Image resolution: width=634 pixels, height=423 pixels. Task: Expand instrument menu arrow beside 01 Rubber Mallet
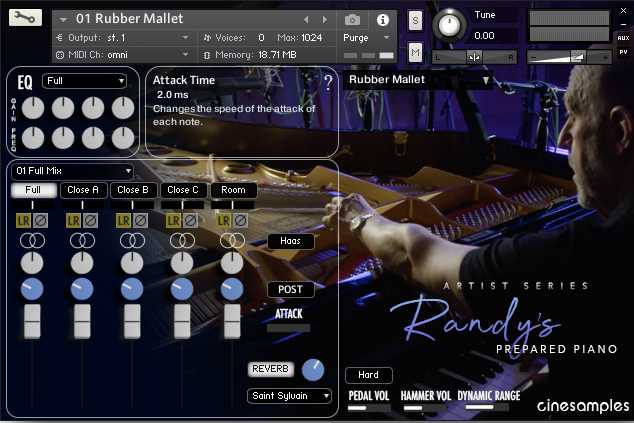click(x=63, y=19)
